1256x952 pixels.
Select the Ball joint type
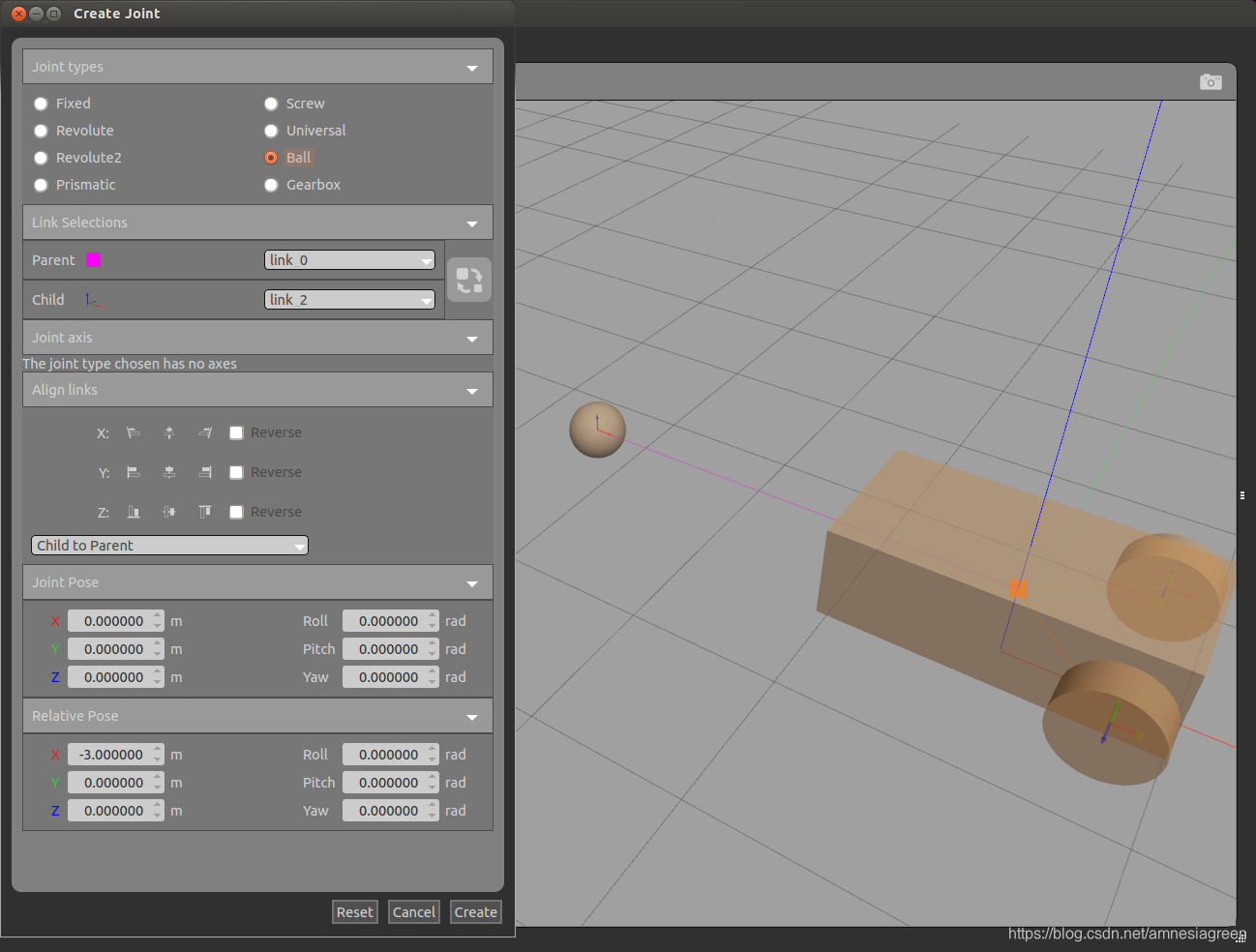271,158
